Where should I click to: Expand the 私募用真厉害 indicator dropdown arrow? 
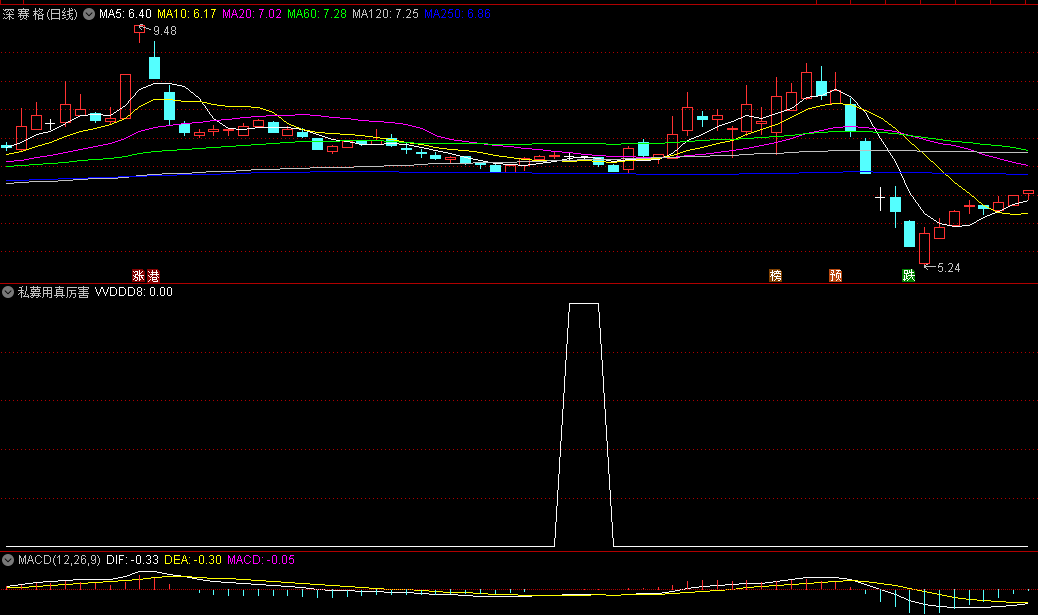coord(8,293)
